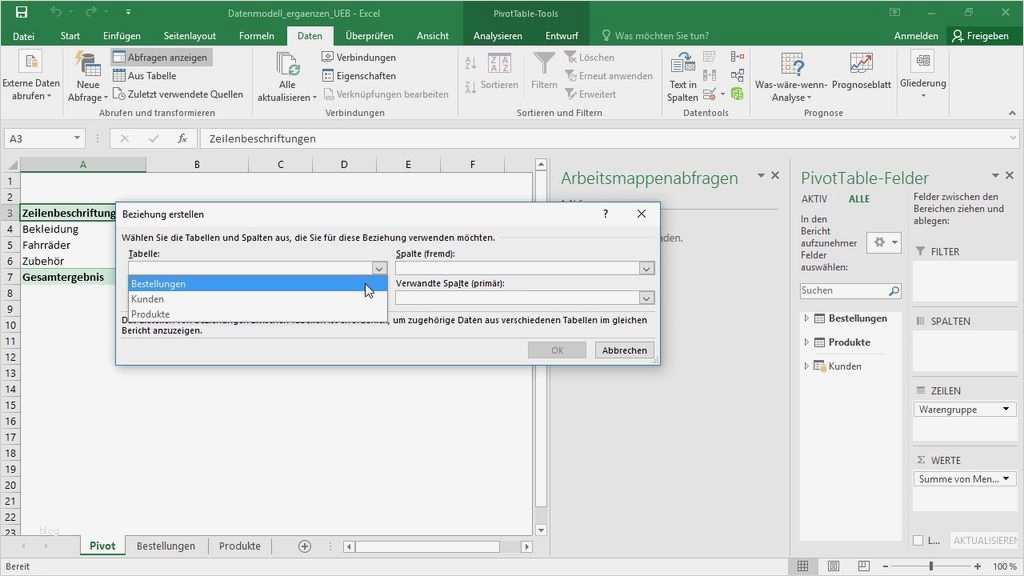Image resolution: width=1024 pixels, height=576 pixels.
Task: Click the Normal view icon in status bar
Action: 803,566
